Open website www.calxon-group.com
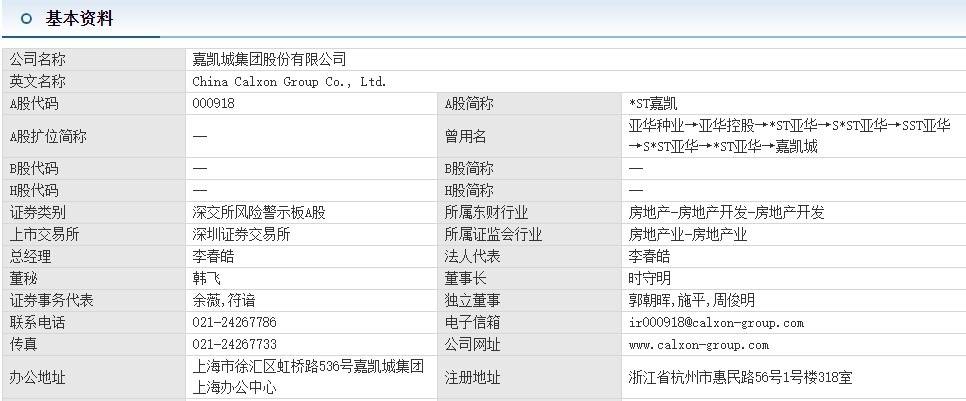966x401 pixels. click(x=699, y=345)
